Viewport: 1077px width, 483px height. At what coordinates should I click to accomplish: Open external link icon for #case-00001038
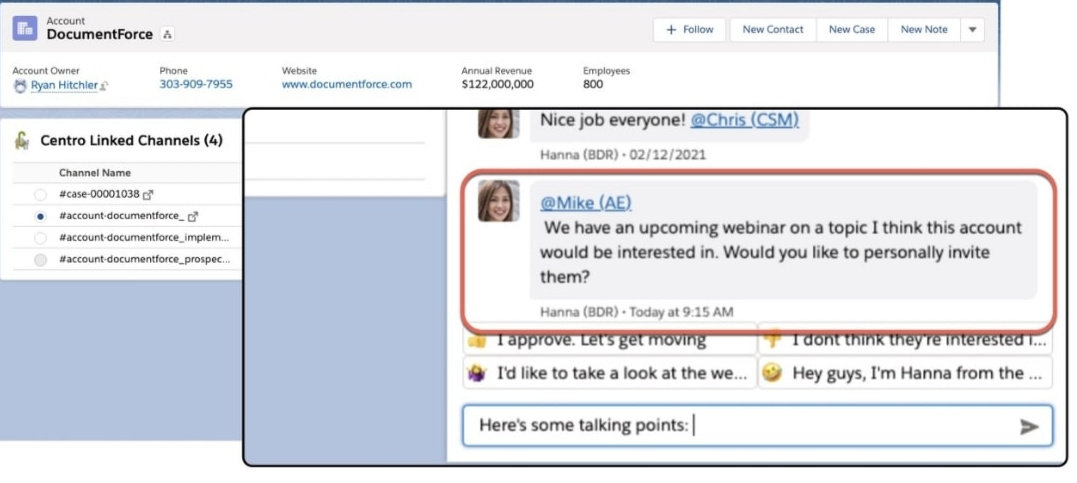tap(148, 194)
